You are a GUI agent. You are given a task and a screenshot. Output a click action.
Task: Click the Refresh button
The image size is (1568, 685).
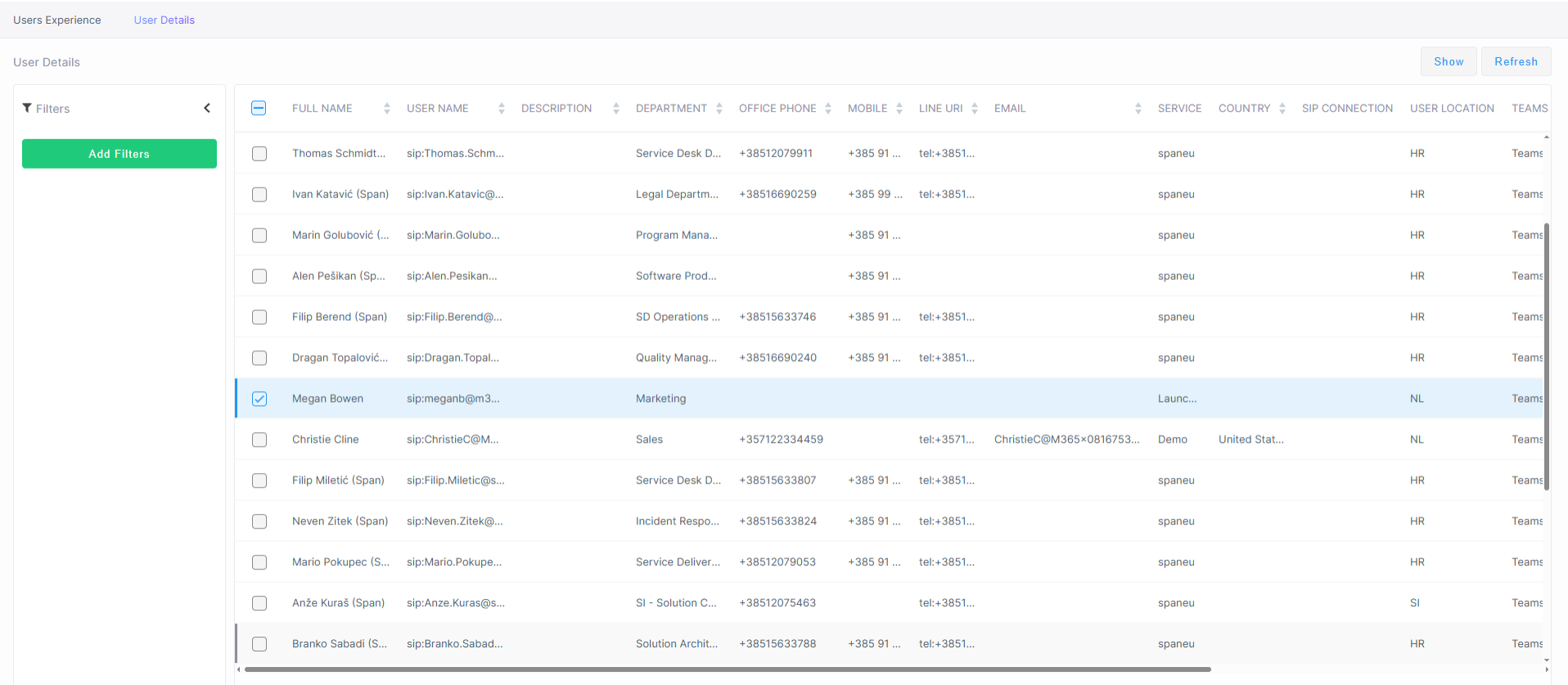tap(1516, 61)
